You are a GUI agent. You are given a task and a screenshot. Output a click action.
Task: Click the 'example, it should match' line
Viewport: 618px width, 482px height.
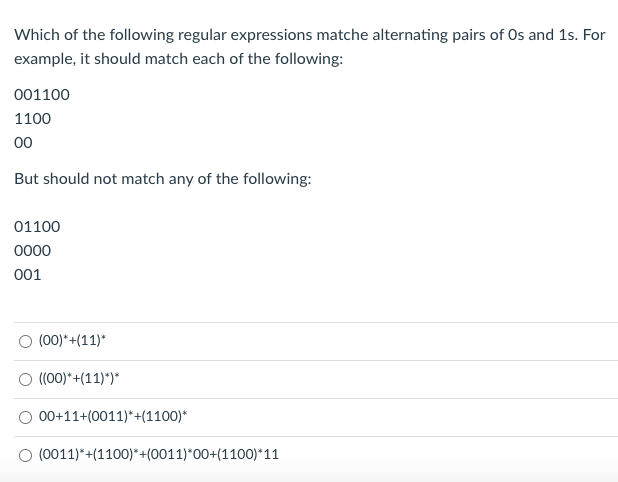click(179, 59)
